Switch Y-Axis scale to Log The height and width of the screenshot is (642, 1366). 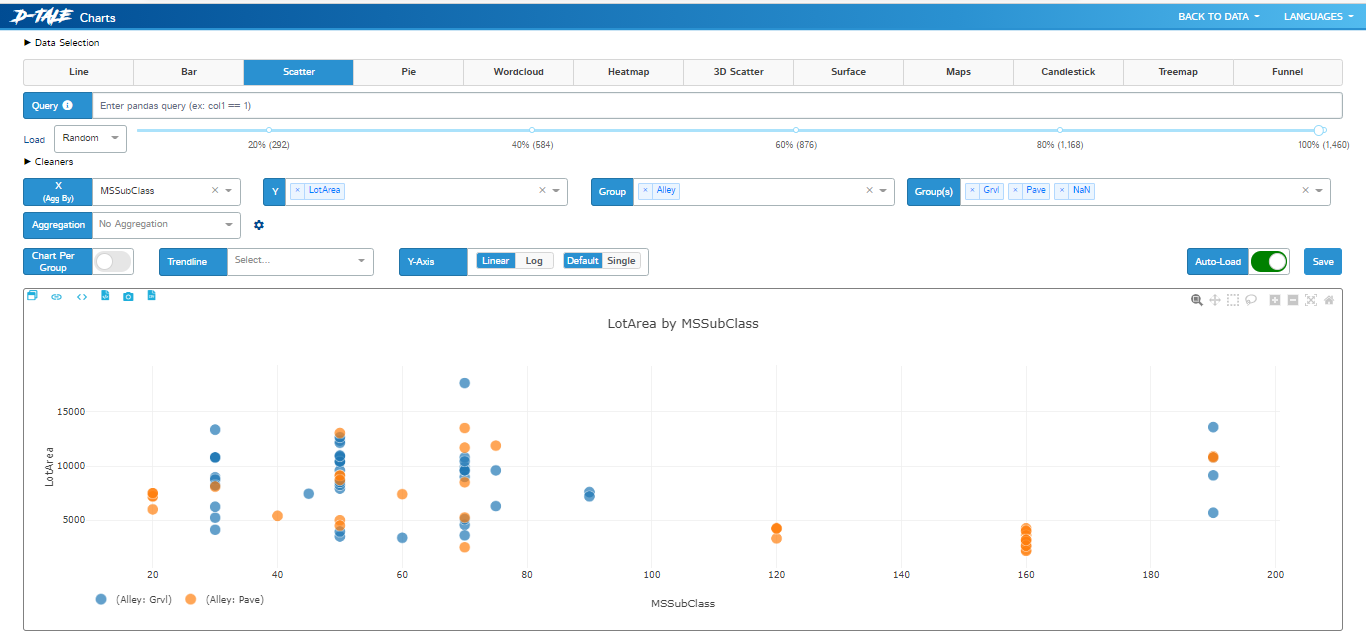[x=534, y=260]
